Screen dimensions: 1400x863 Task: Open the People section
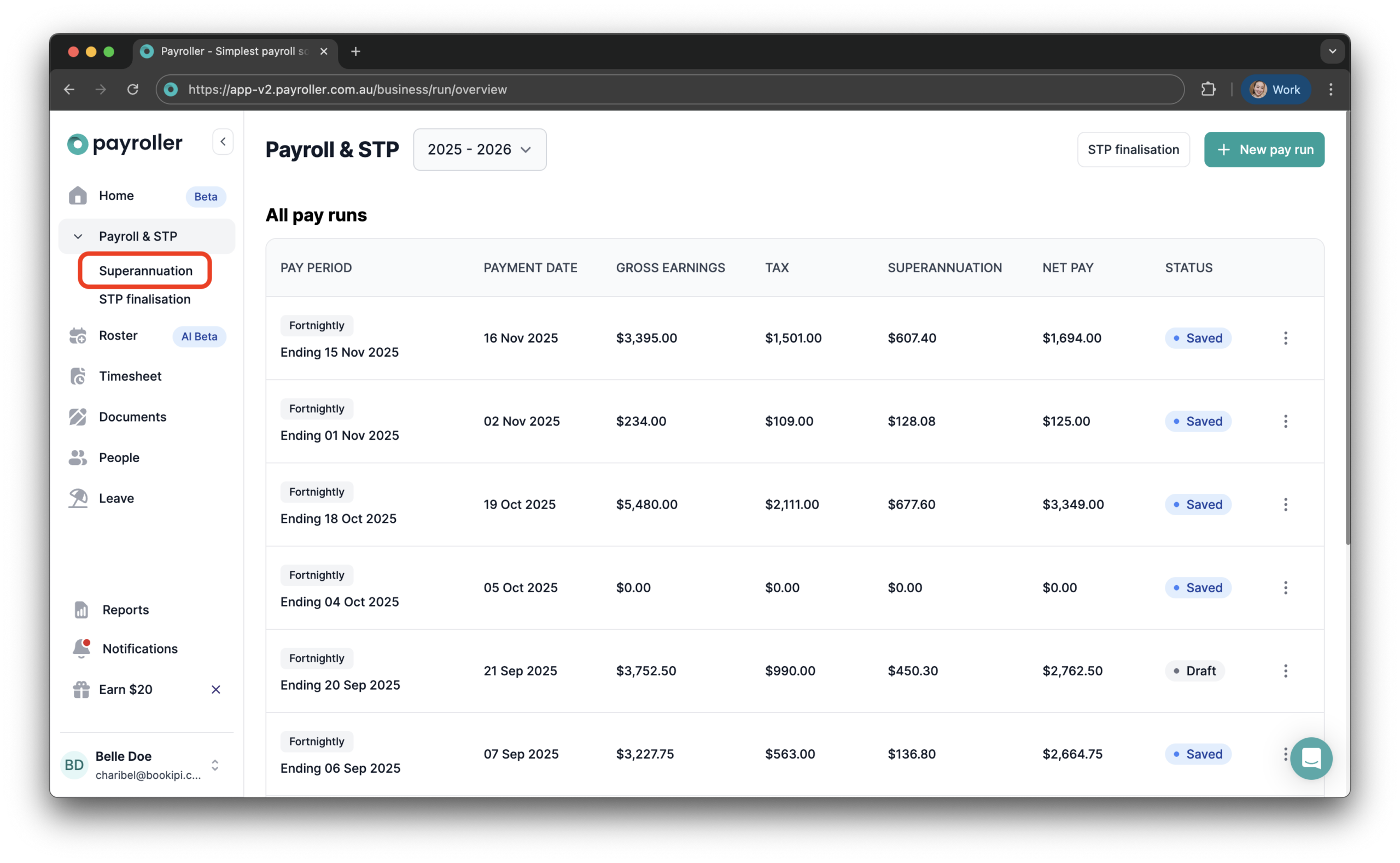click(119, 457)
